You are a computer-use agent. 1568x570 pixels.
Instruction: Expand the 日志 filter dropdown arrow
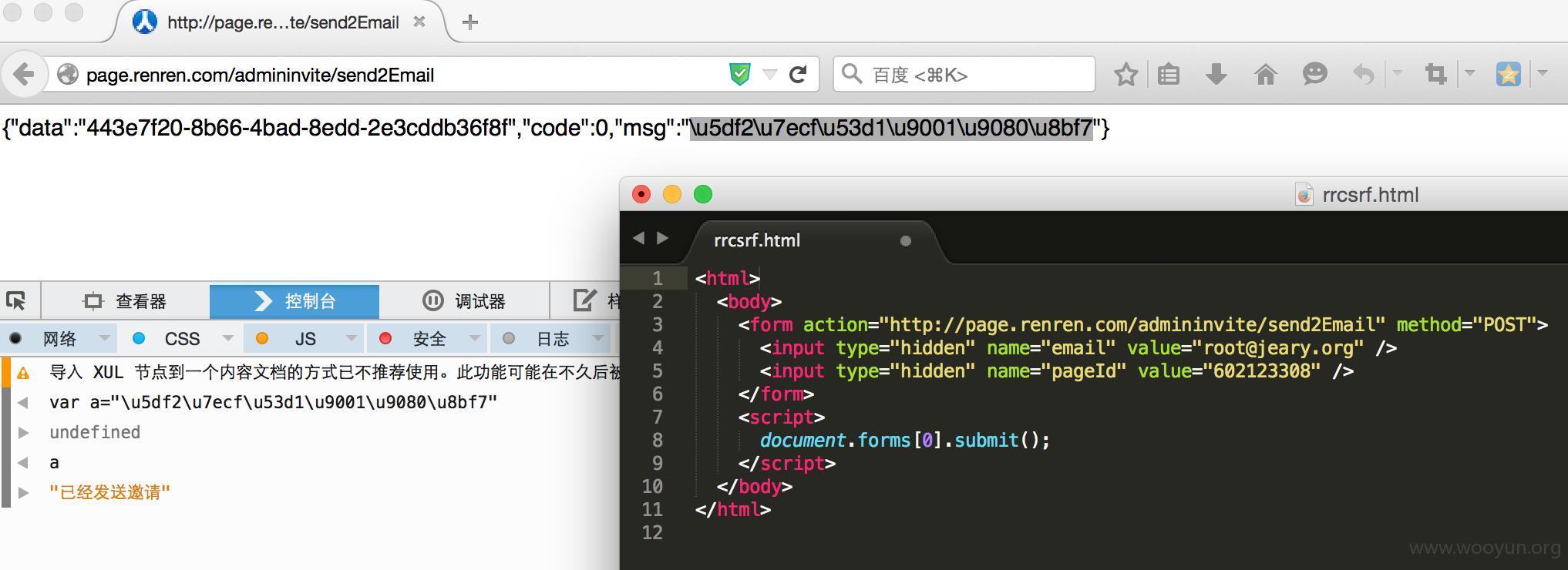598,338
